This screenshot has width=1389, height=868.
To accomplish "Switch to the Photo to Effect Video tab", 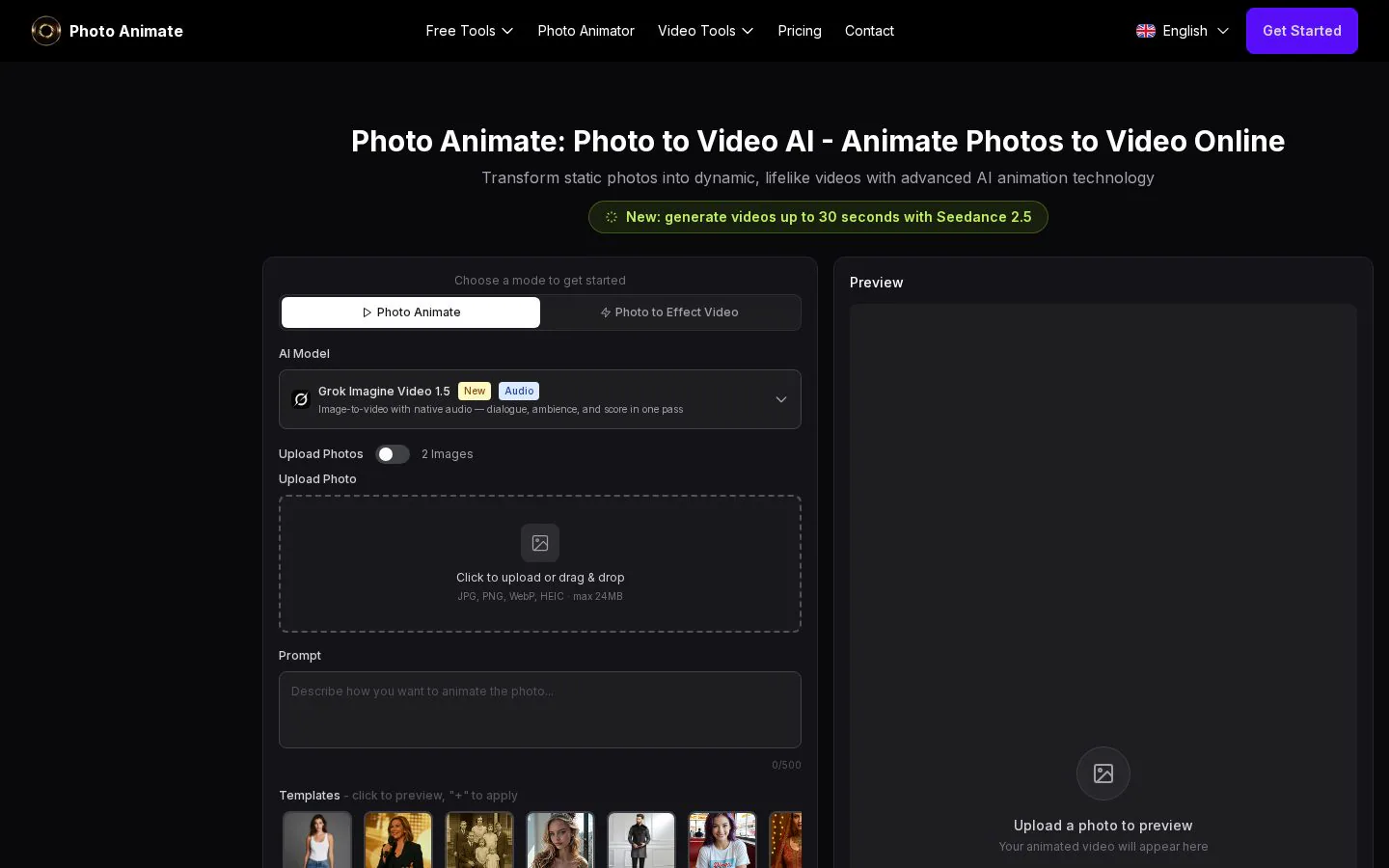I will coord(669,312).
